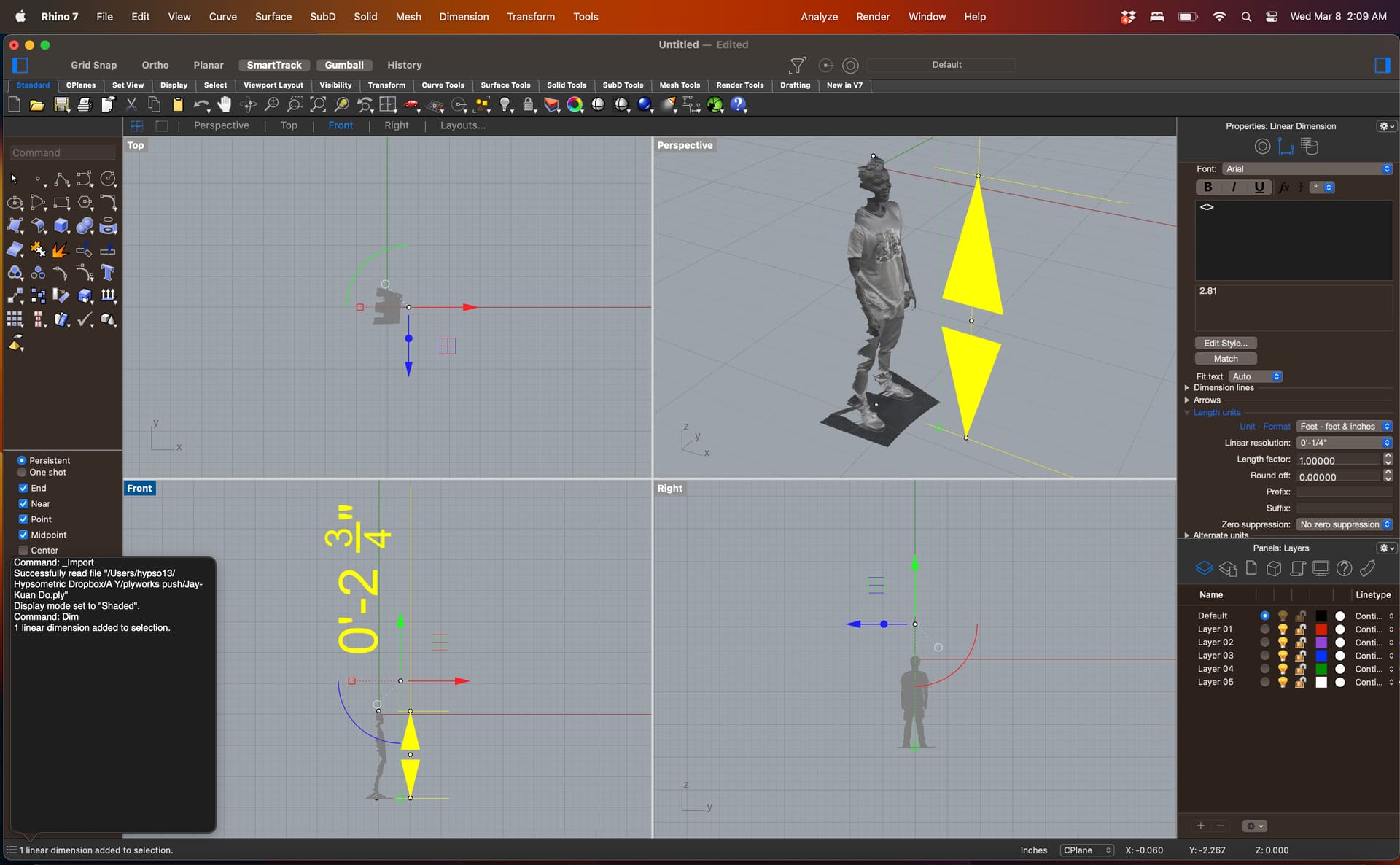Click the Help question mark icon
Screen dimensions: 1400x865
pyautogui.click(x=739, y=105)
